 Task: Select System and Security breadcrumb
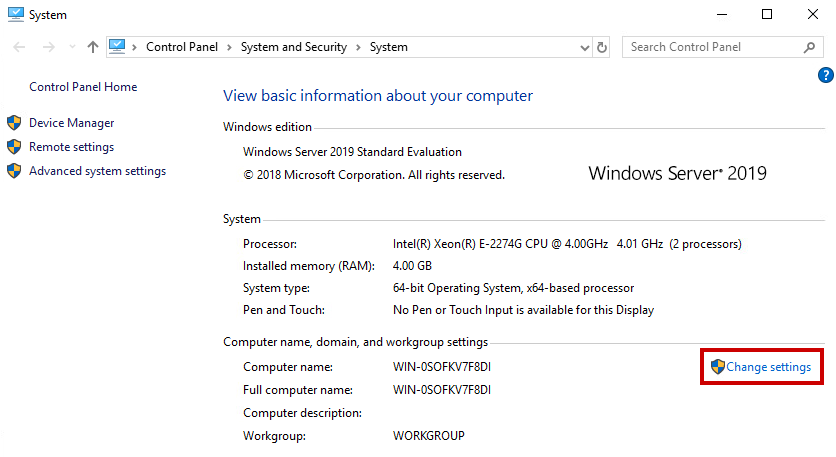click(294, 47)
